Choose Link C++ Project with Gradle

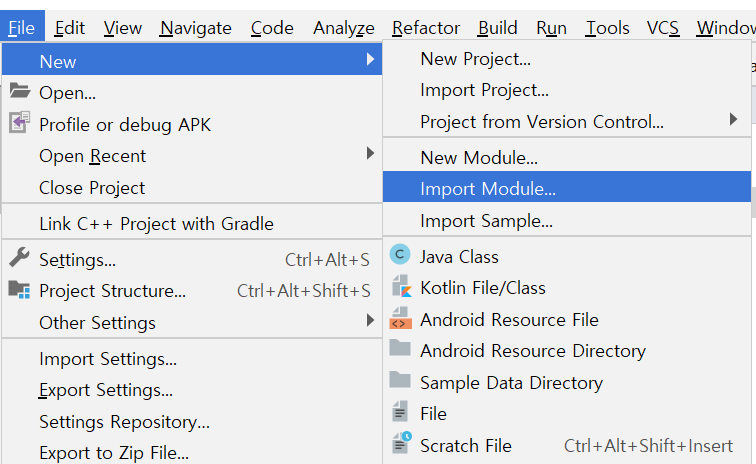pyautogui.click(x=192, y=222)
